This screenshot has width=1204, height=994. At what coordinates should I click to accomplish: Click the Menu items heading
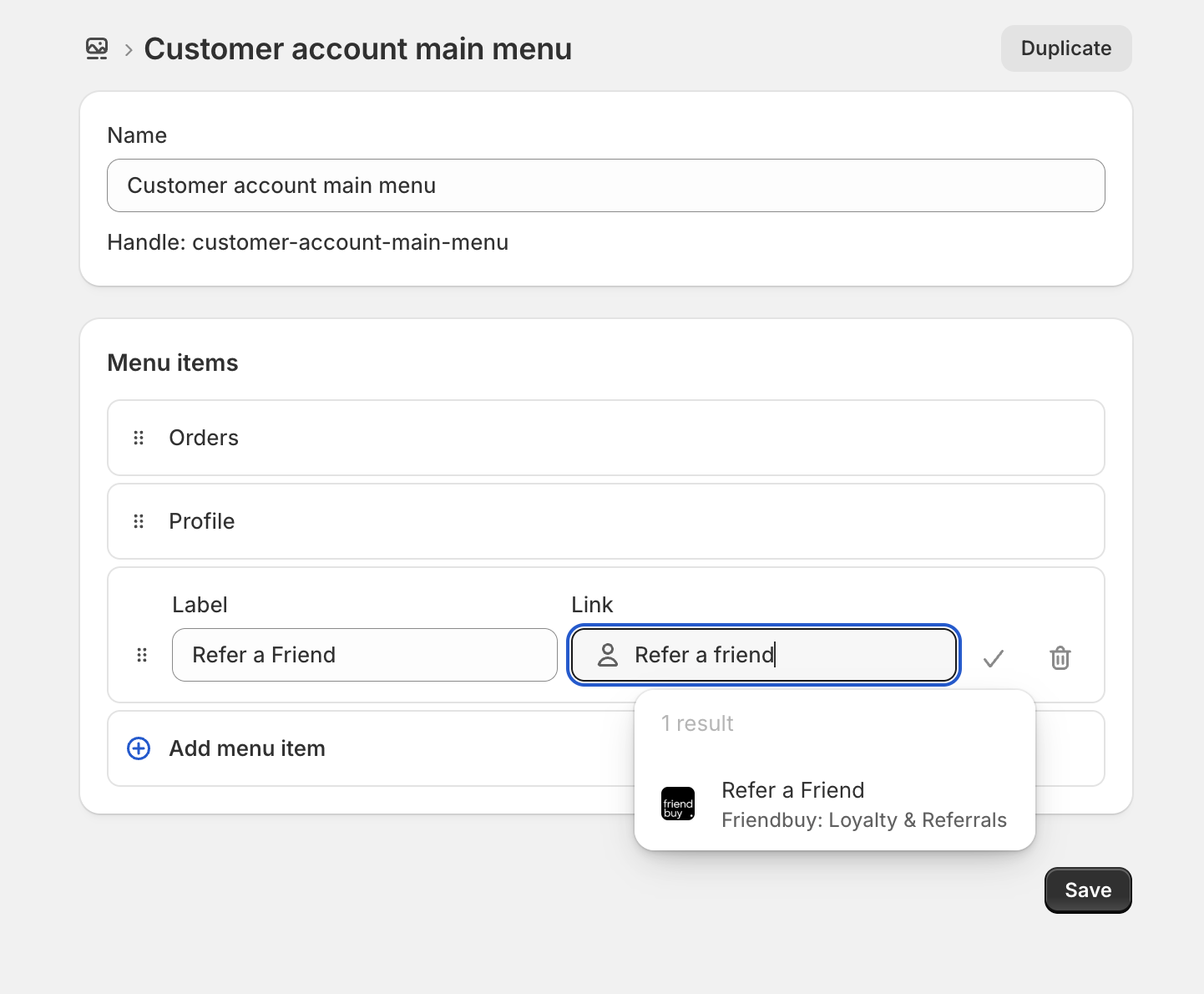pyautogui.click(x=173, y=363)
